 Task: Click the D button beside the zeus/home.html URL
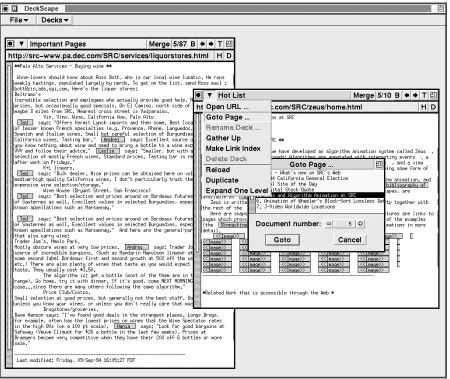[x=433, y=107]
